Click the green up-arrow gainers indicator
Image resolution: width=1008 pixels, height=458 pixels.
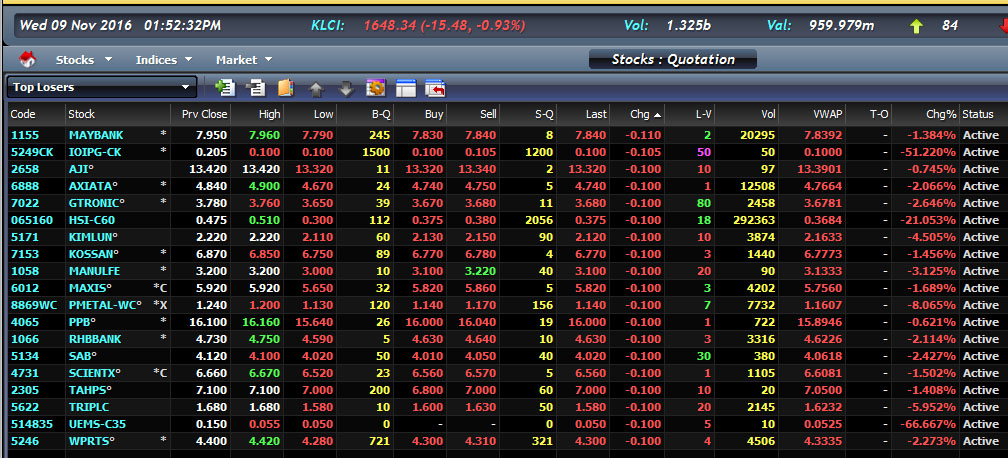(916, 26)
